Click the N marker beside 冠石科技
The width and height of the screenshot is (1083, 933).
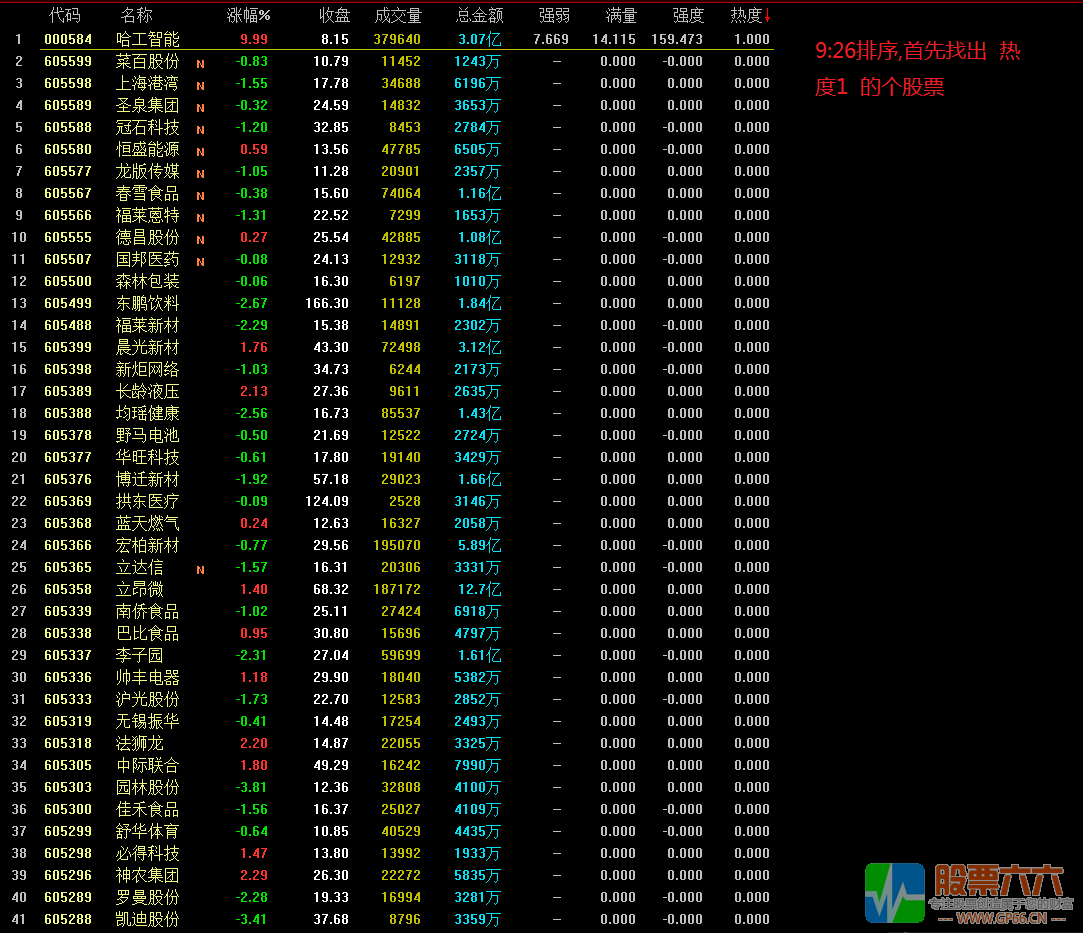(200, 130)
